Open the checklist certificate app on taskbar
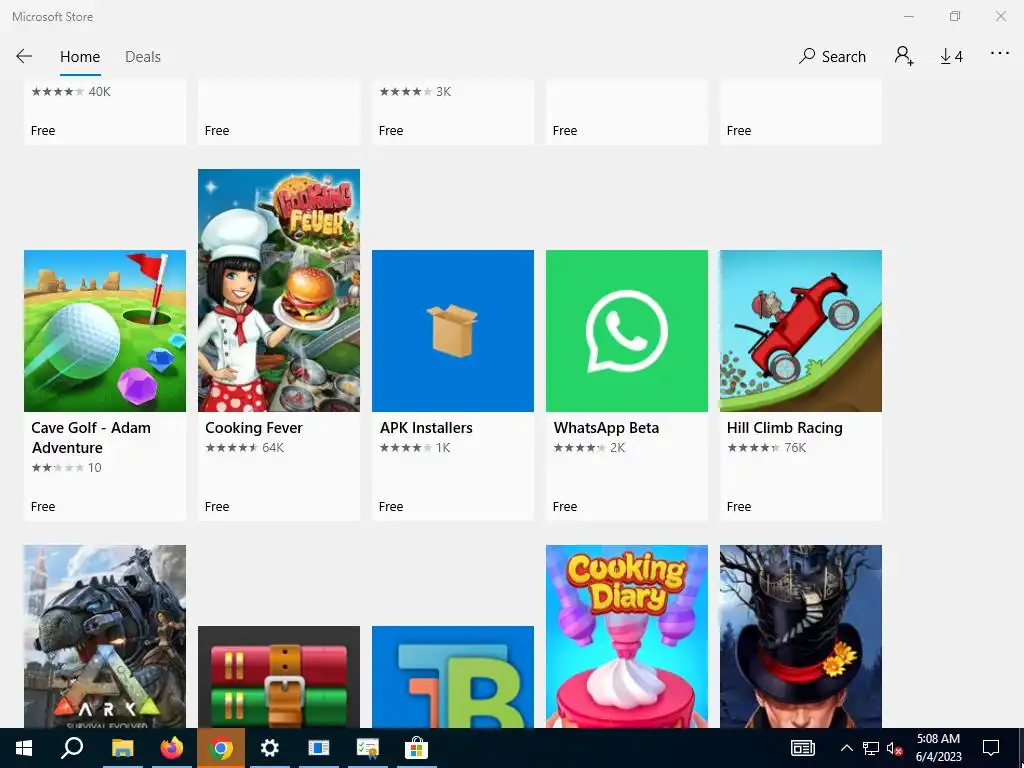This screenshot has width=1024, height=768. click(368, 748)
